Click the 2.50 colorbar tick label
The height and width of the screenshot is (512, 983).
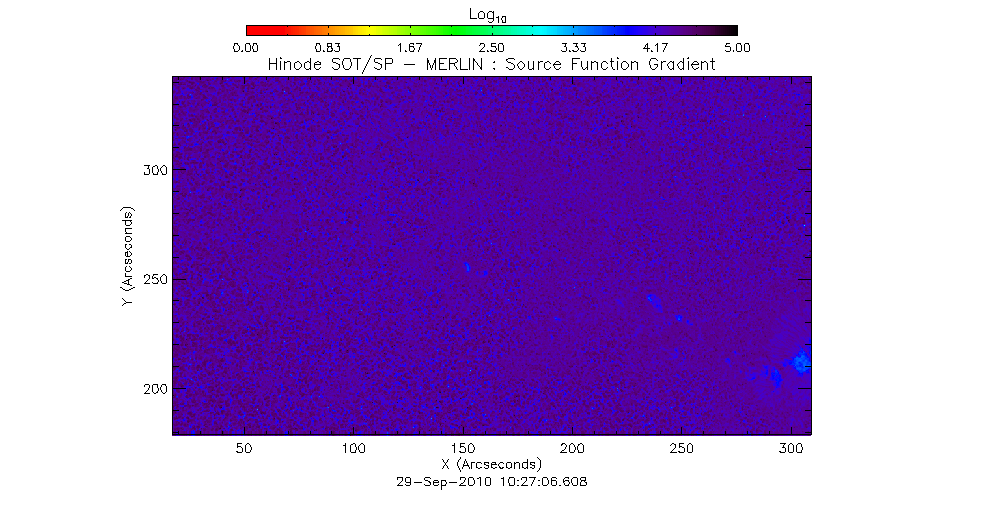coord(491,47)
